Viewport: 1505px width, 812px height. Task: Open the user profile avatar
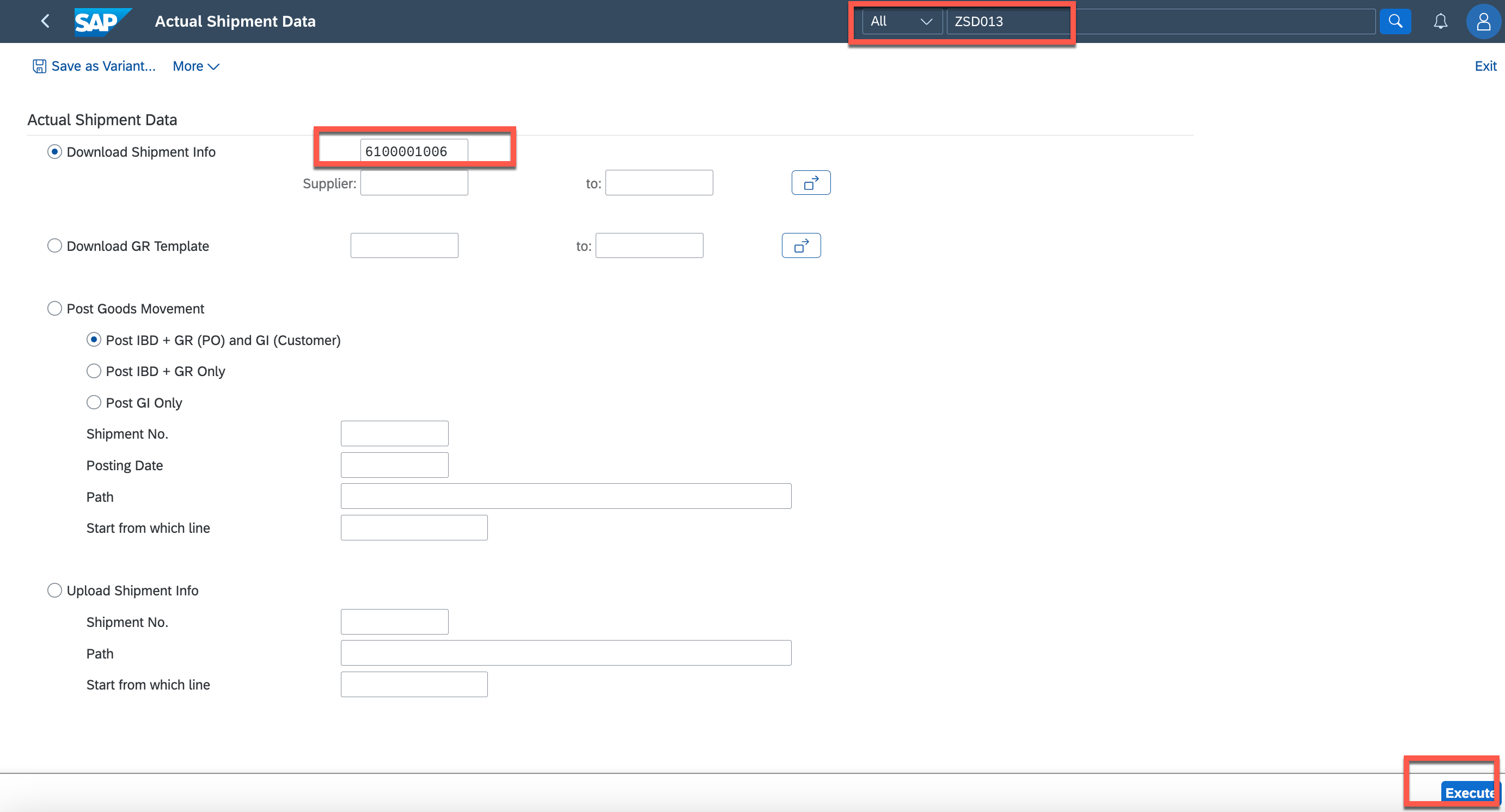[x=1483, y=22]
